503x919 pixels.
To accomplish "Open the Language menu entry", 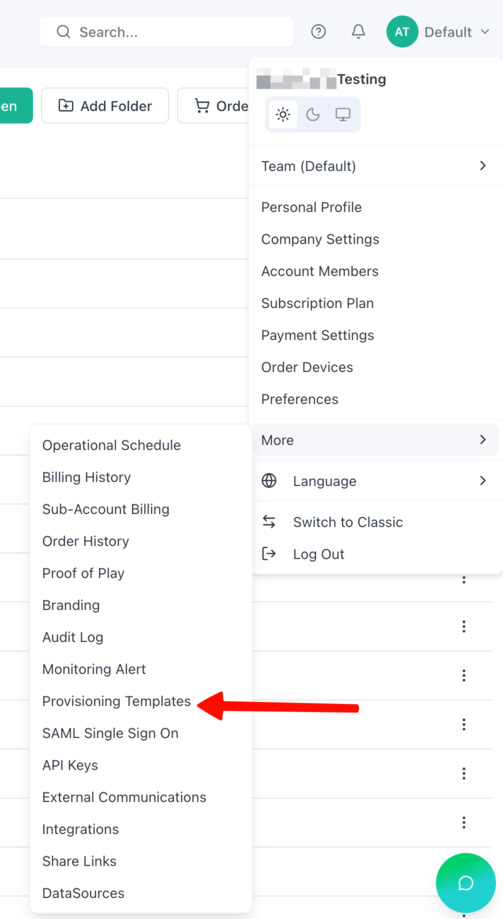I will pyautogui.click(x=376, y=481).
